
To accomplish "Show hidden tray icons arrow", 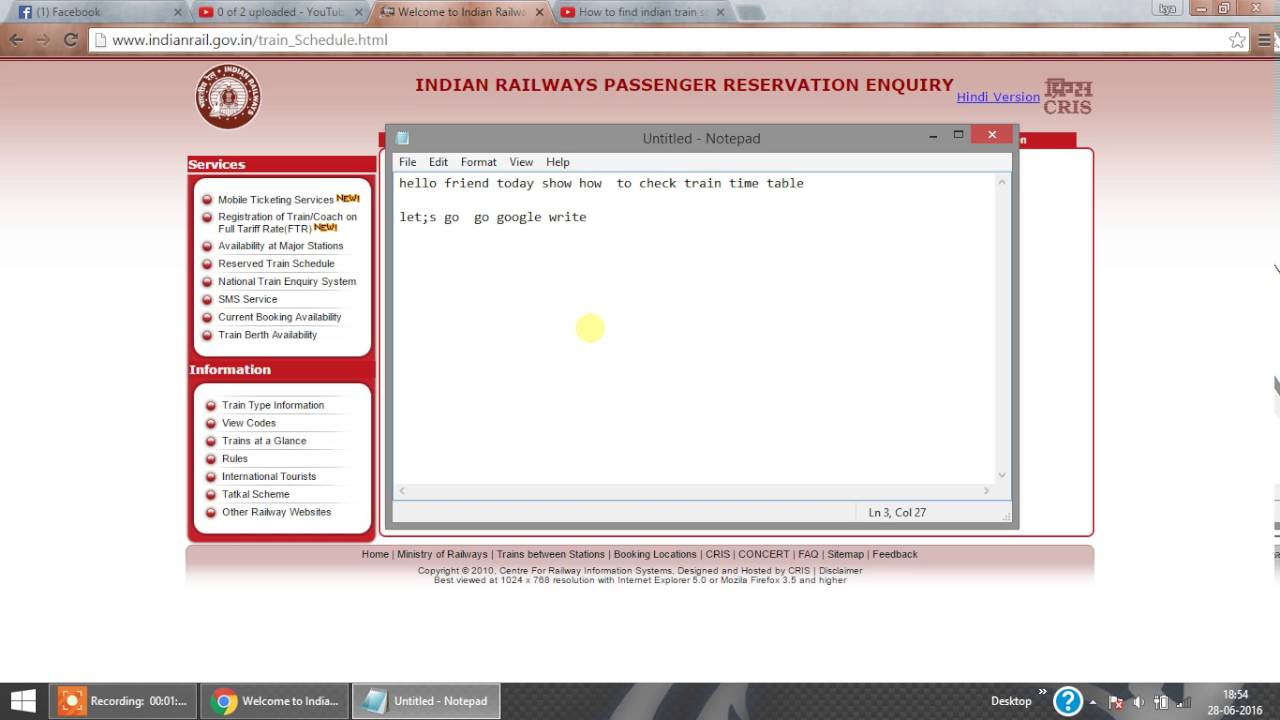I will tap(1092, 701).
